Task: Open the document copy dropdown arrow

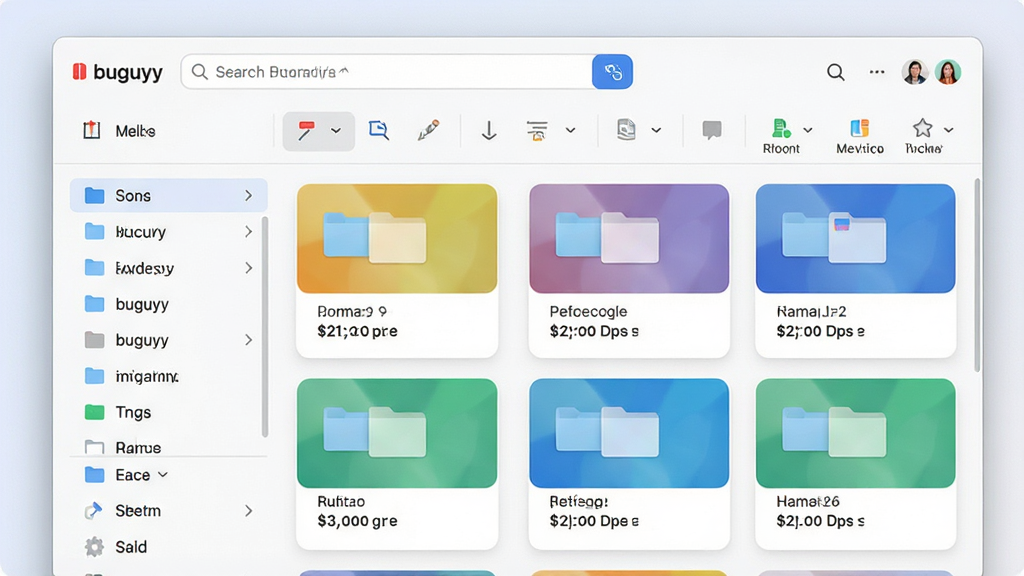Action: pyautogui.click(x=656, y=131)
